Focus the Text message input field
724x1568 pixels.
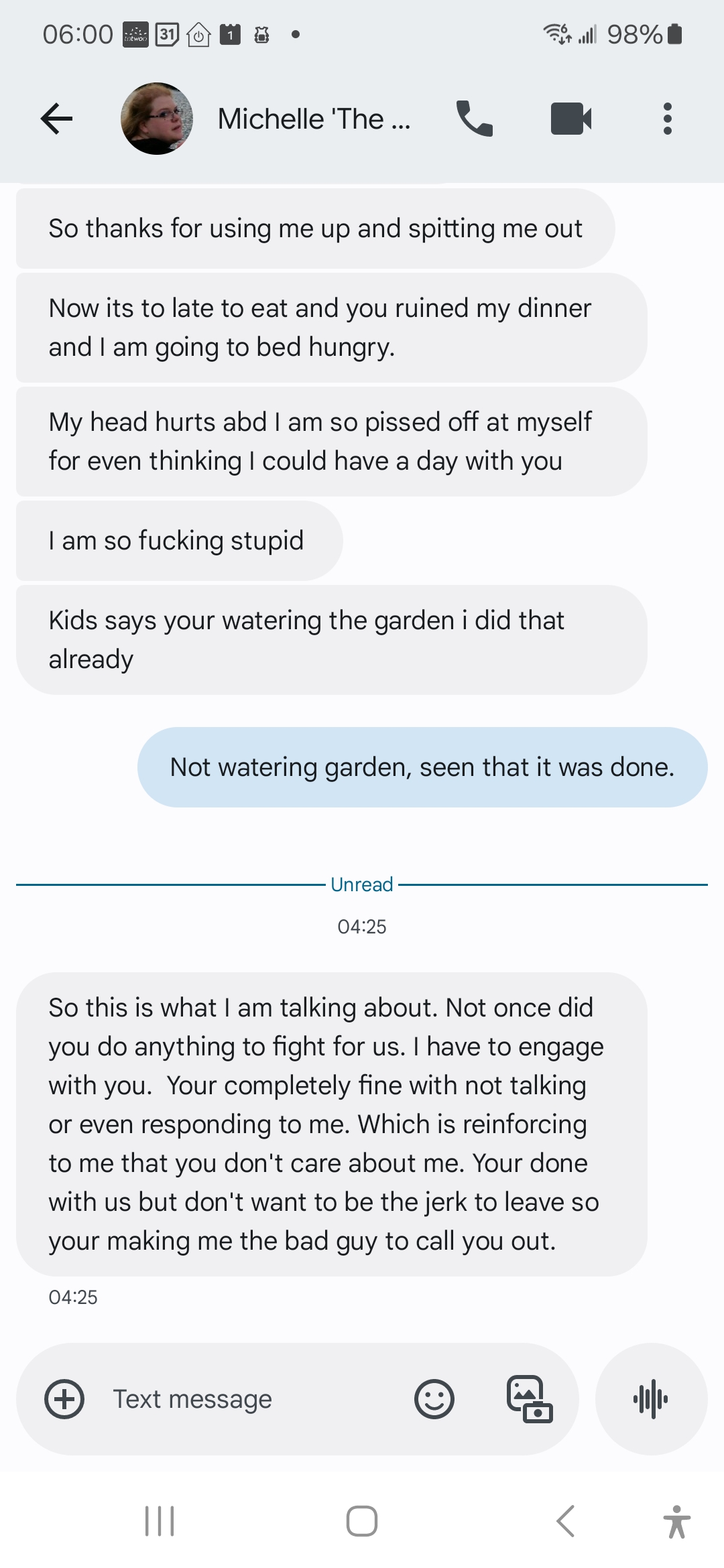point(255,1399)
